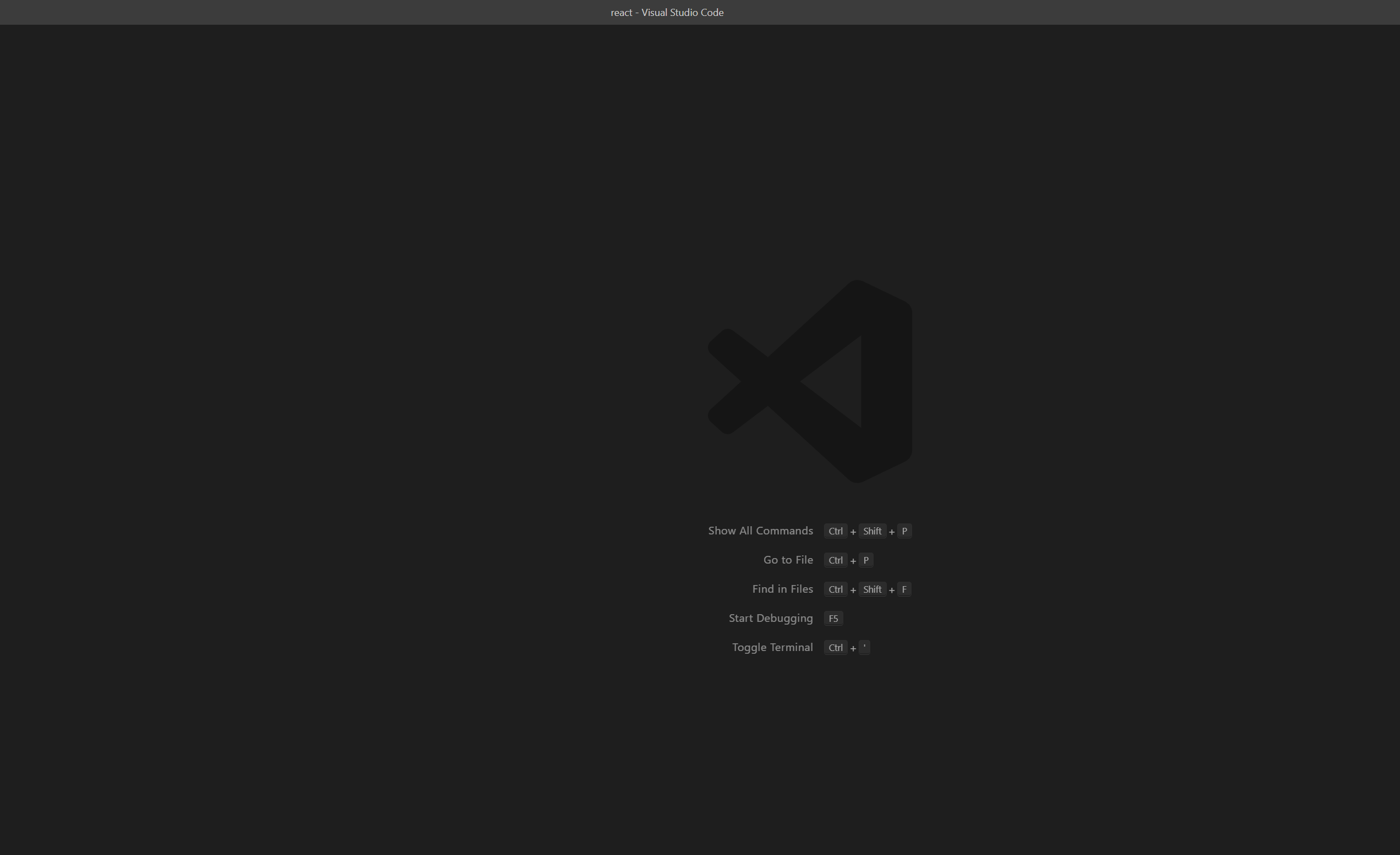Click the "Find in Files" label

(782, 589)
